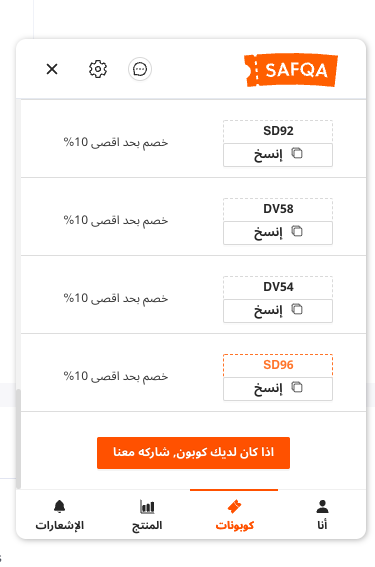
Task: Click the bar chart product icon
Action: coord(147,507)
